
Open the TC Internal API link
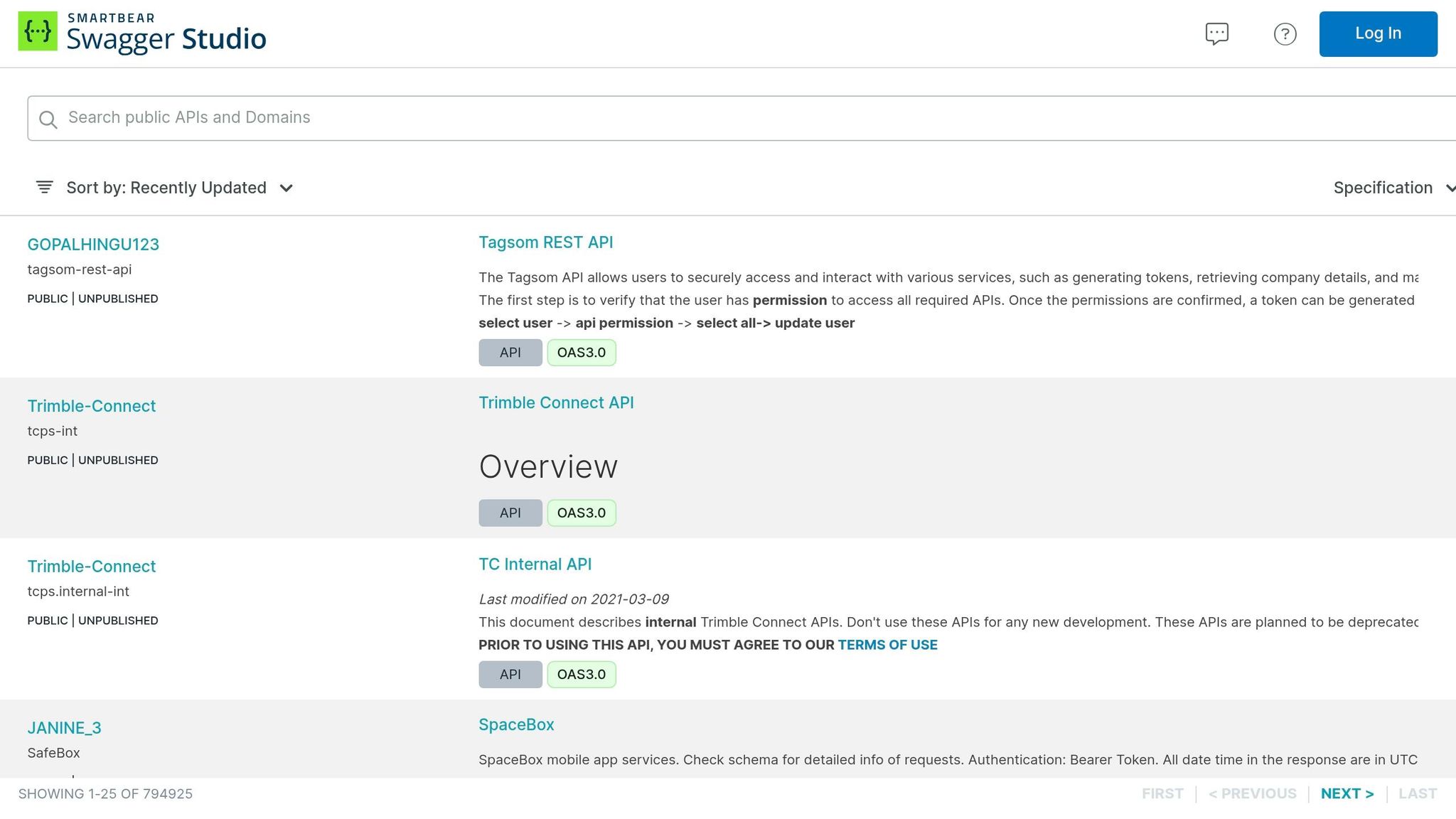coord(535,564)
